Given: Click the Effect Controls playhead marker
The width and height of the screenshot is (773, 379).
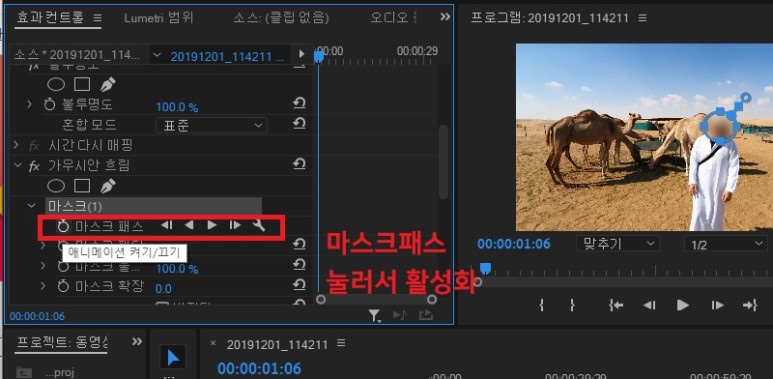Looking at the screenshot, I should (319, 57).
